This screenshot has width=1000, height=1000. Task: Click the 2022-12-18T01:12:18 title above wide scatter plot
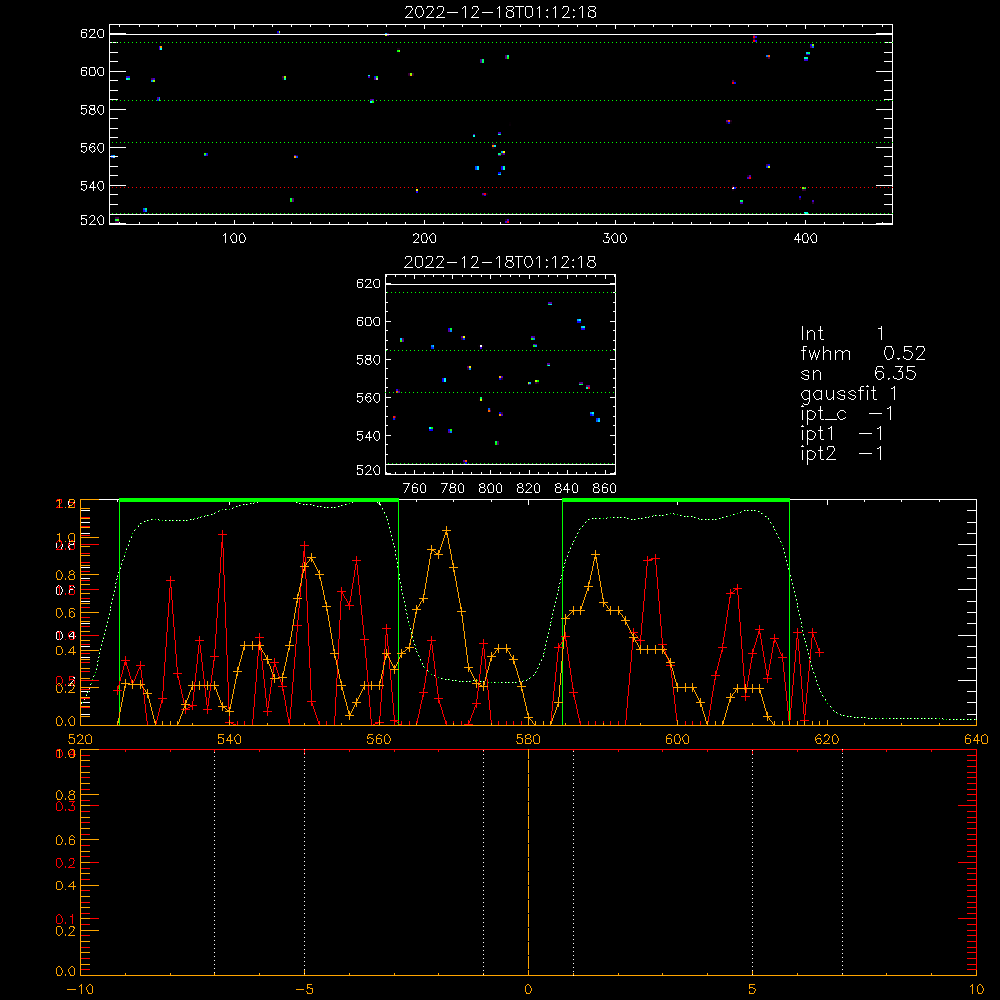[500, 12]
